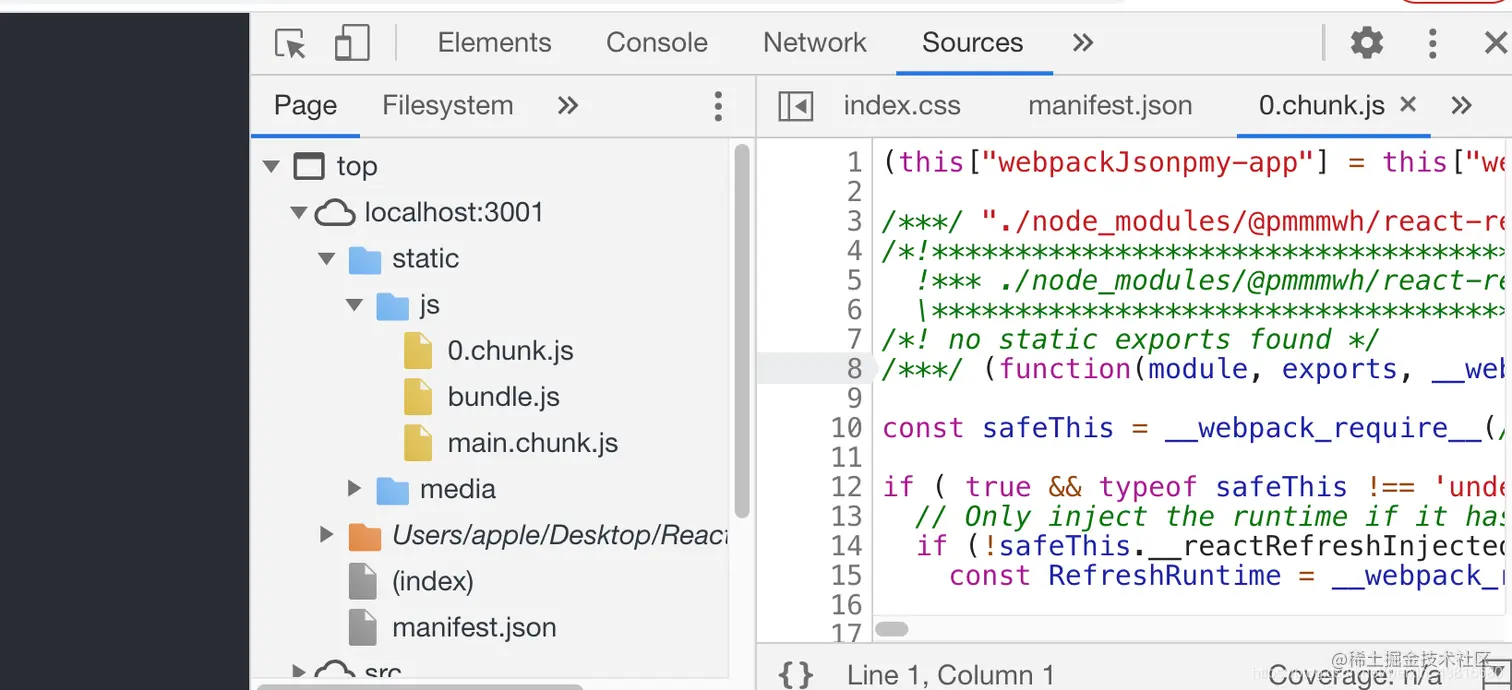Image resolution: width=1512 pixels, height=690 pixels.
Task: Set breakpoint on line number 8
Action: click(x=855, y=369)
